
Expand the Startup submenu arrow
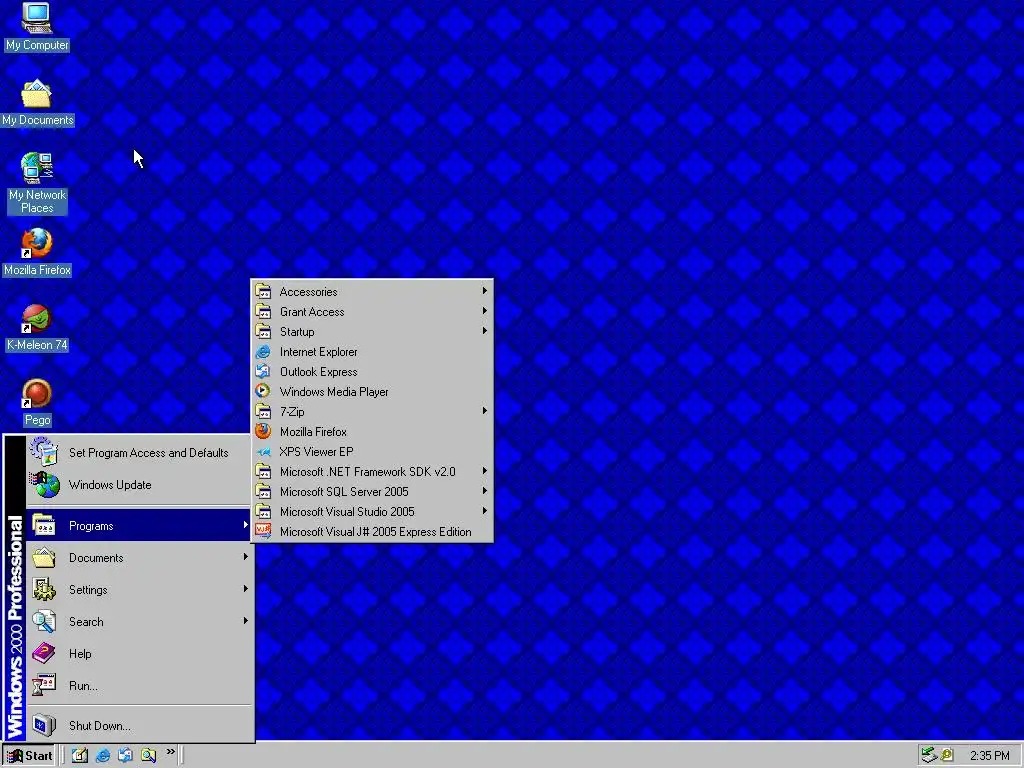point(485,330)
